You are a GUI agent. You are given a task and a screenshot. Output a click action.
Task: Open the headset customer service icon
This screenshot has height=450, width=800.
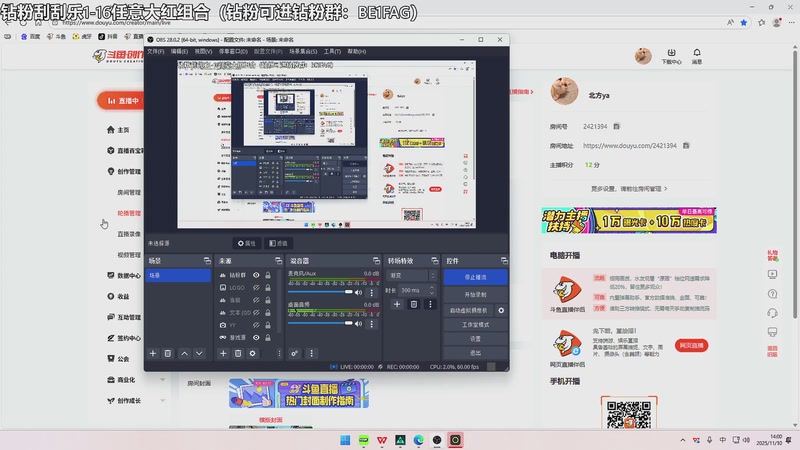772,313
